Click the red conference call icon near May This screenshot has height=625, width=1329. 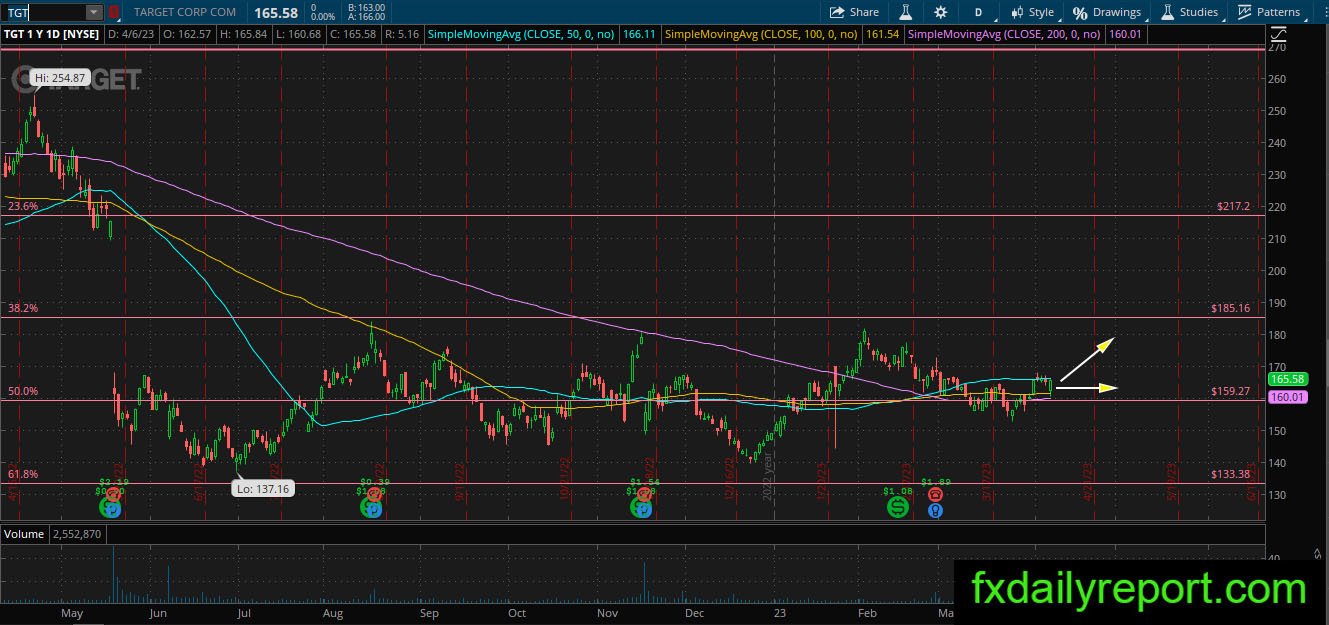coord(112,494)
